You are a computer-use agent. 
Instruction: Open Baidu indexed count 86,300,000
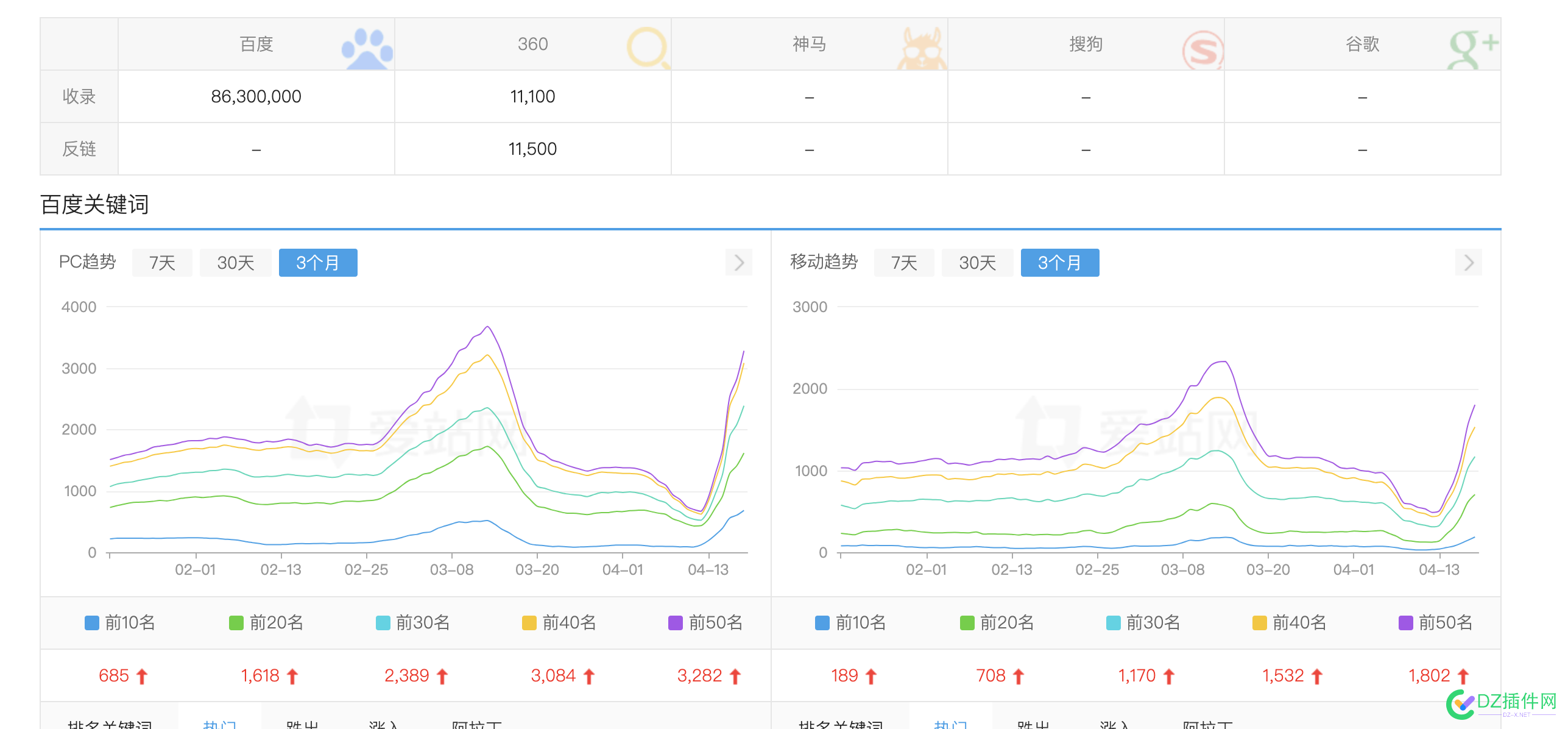coord(256,96)
